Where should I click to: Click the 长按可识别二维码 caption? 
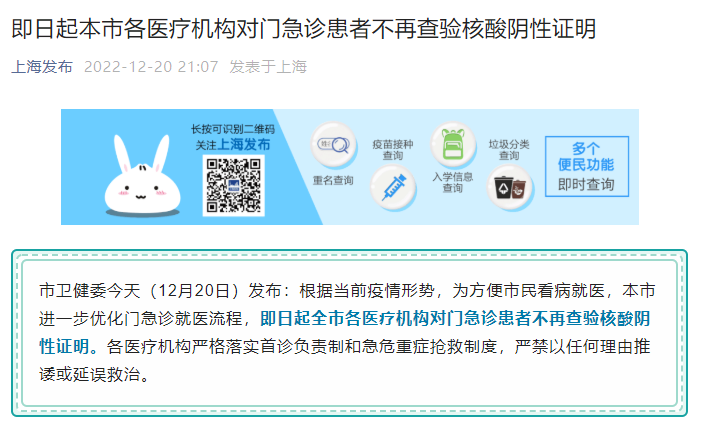[233, 129]
